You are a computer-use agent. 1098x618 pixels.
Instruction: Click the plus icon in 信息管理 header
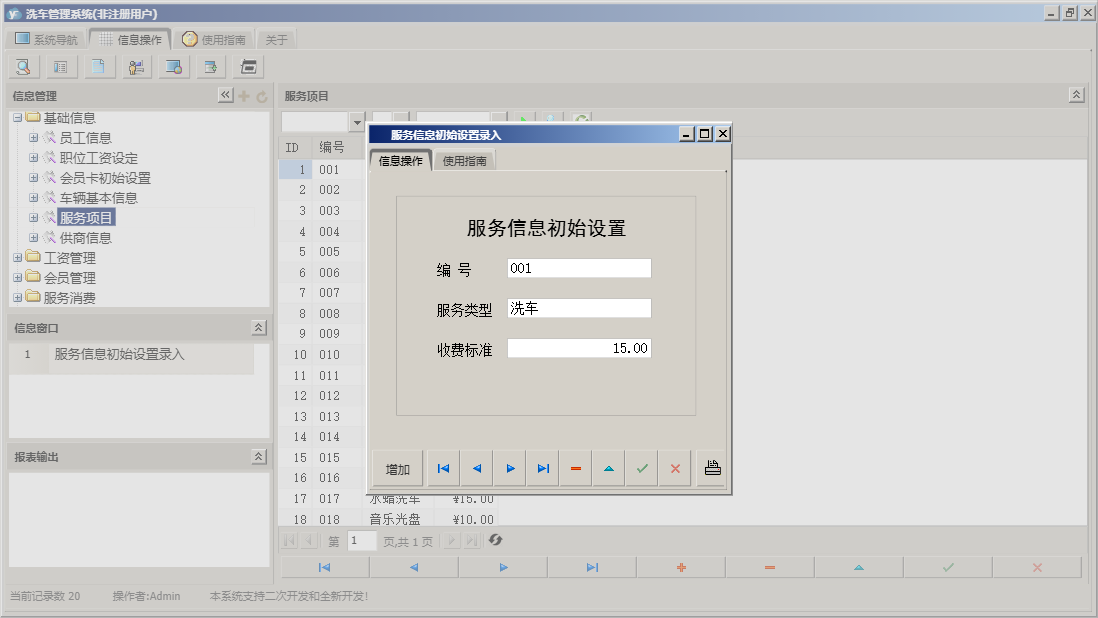coord(244,96)
